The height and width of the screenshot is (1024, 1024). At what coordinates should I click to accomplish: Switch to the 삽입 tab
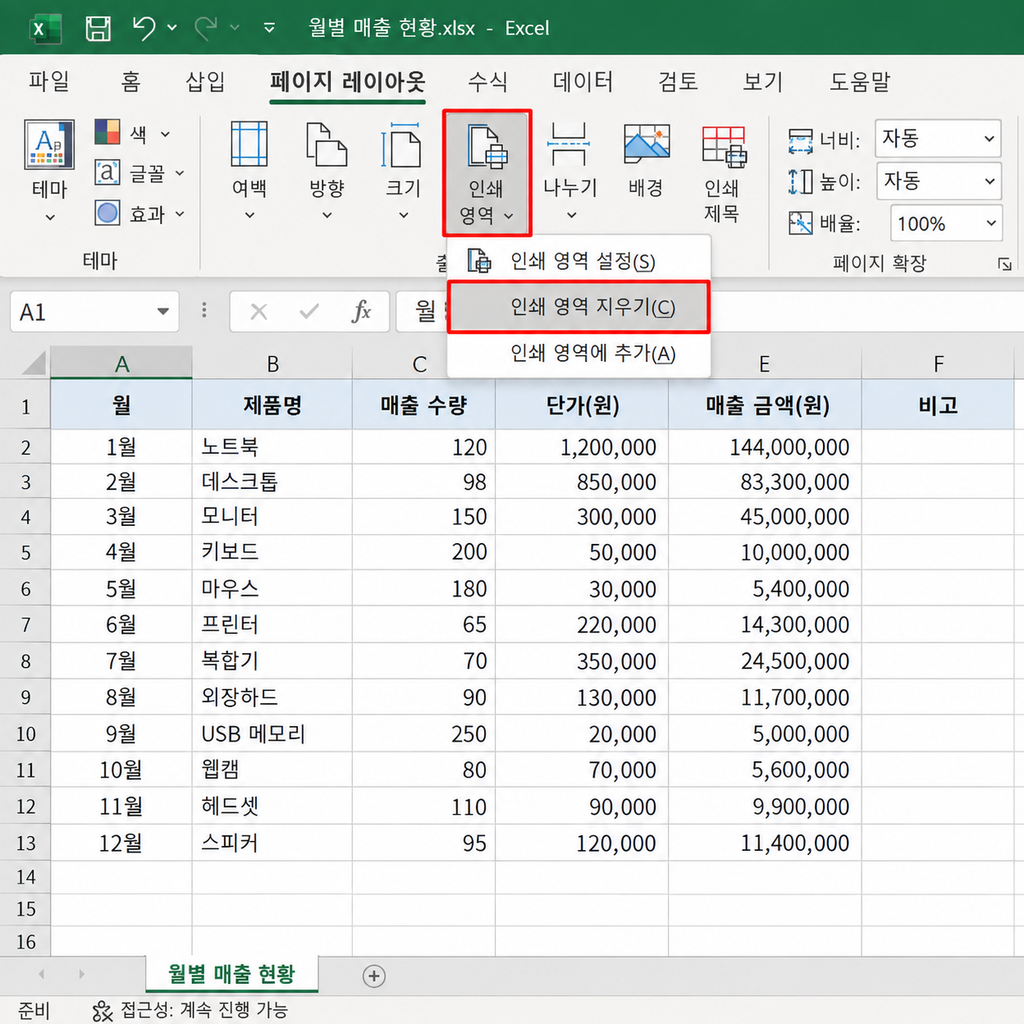point(206,81)
